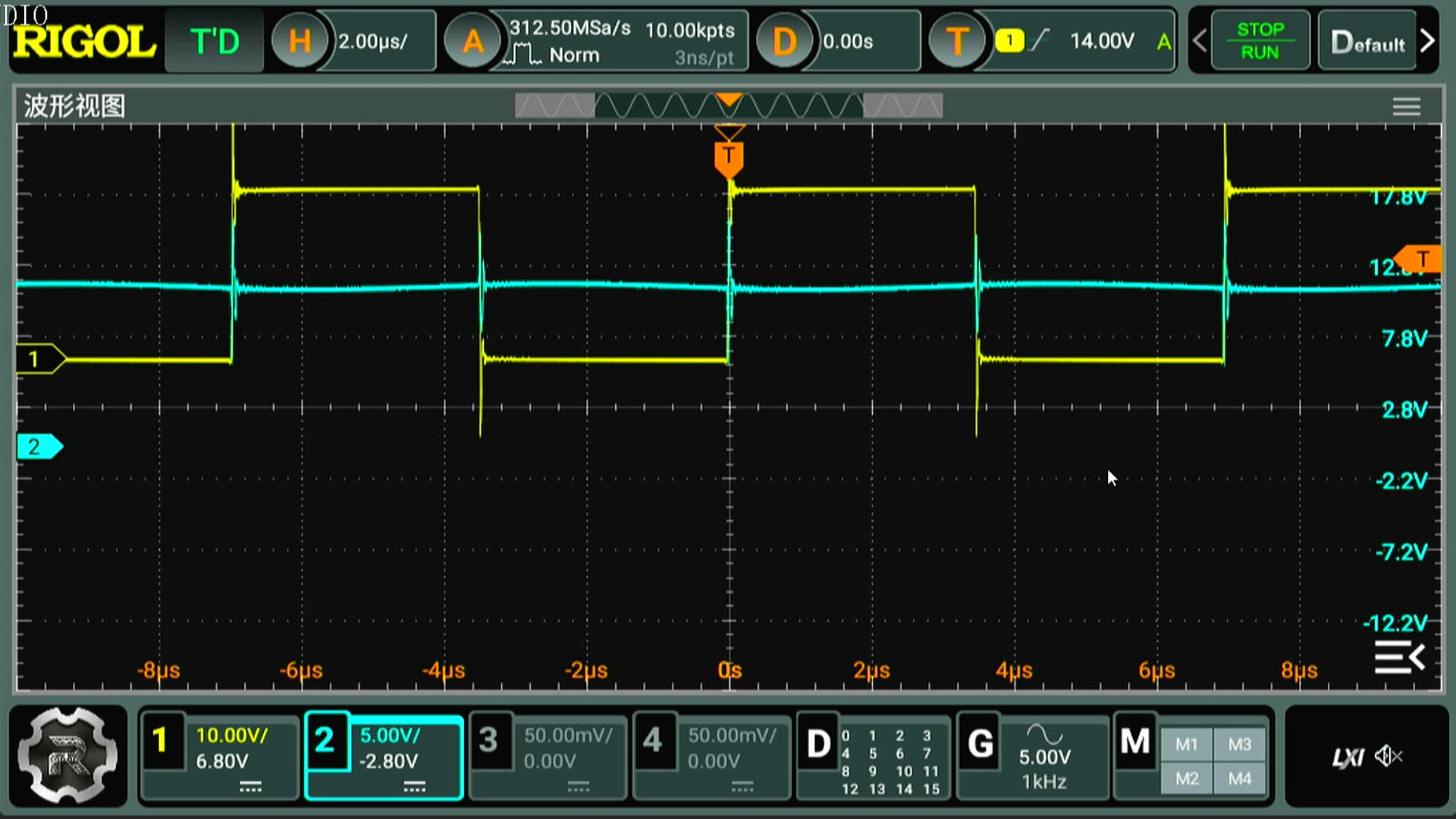
Task: Click the Delay D icon
Action: click(783, 42)
